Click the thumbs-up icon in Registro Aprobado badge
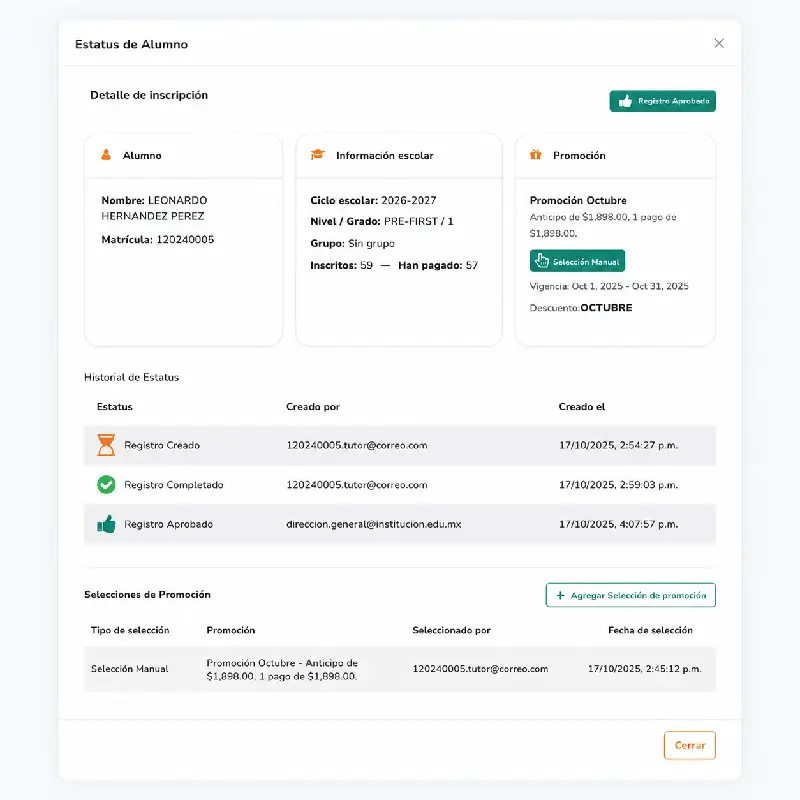The width and height of the screenshot is (800, 800). click(x=625, y=101)
